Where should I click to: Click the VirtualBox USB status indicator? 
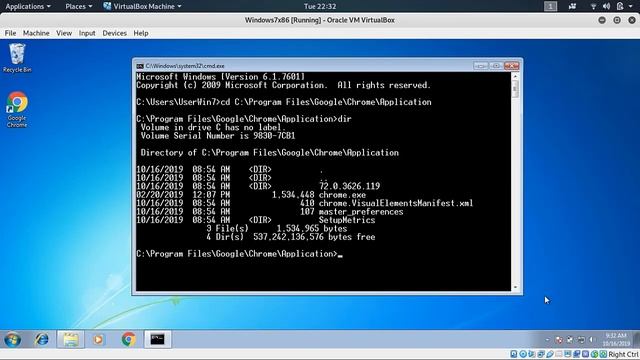550,354
